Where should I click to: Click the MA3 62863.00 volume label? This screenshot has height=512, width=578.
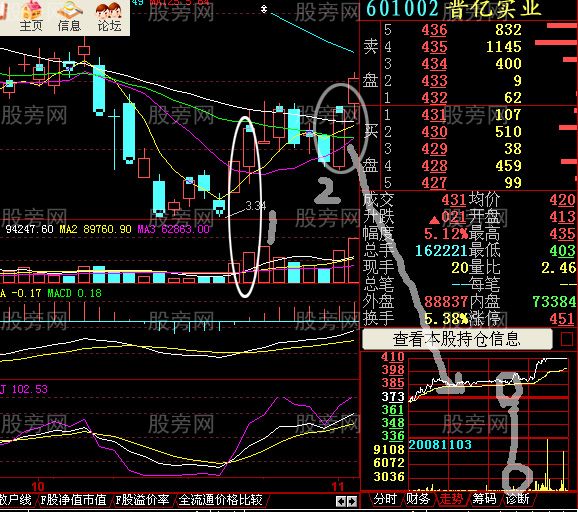pos(174,229)
